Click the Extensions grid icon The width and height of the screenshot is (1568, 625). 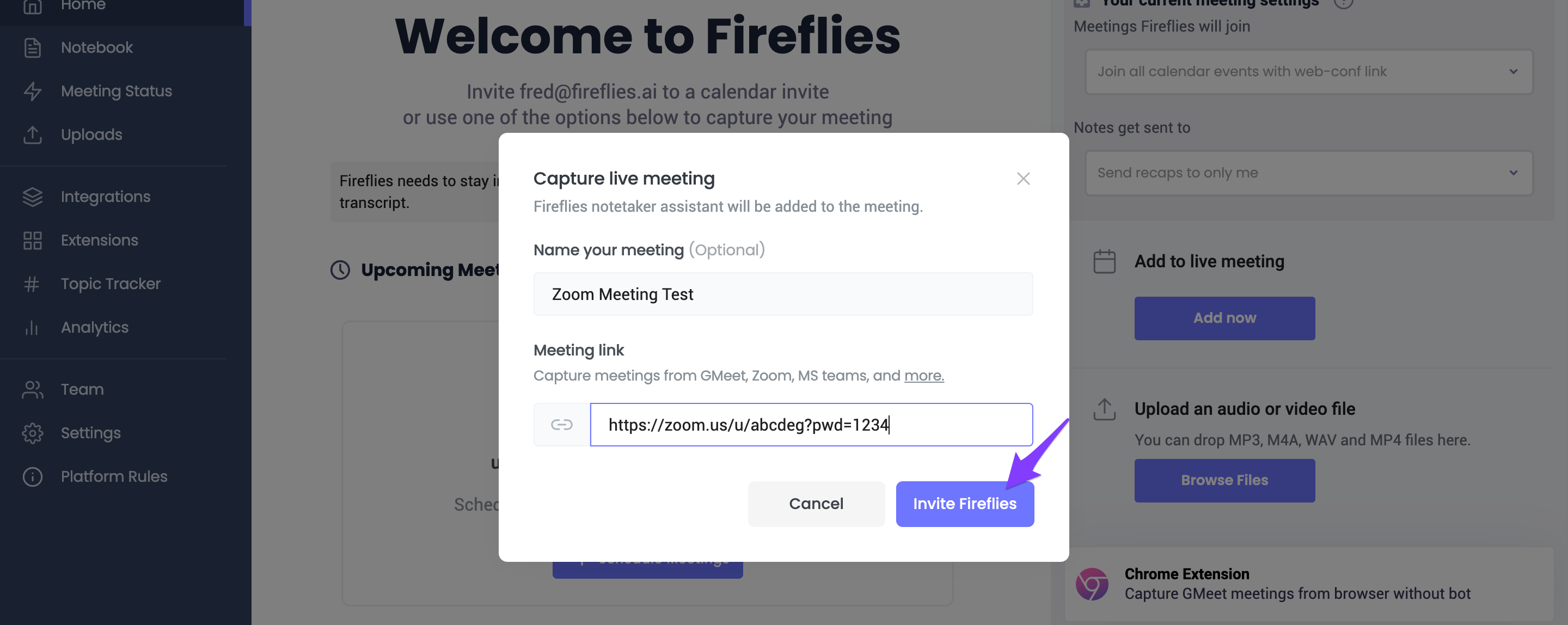tap(32, 241)
